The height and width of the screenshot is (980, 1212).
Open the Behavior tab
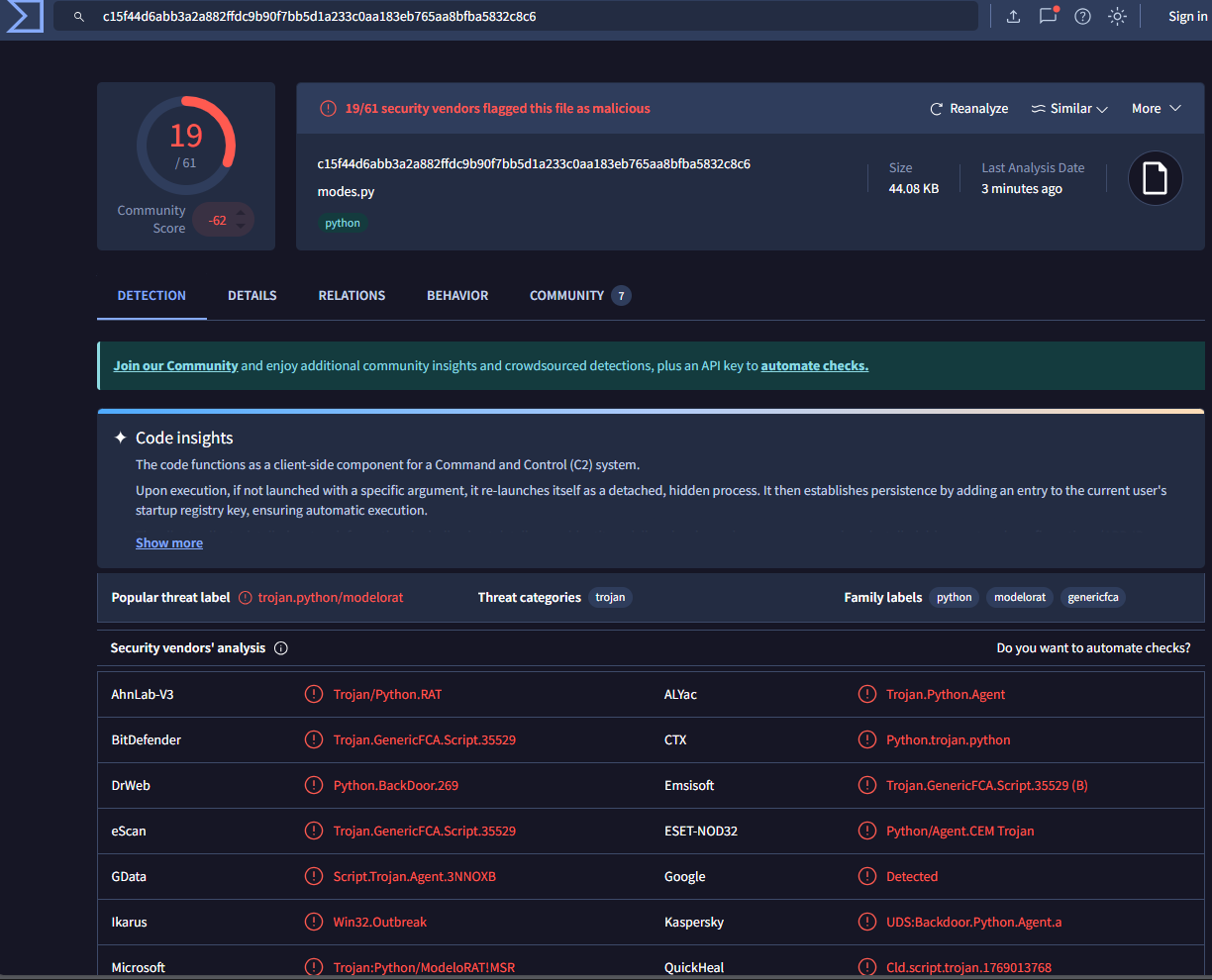pyautogui.click(x=457, y=295)
